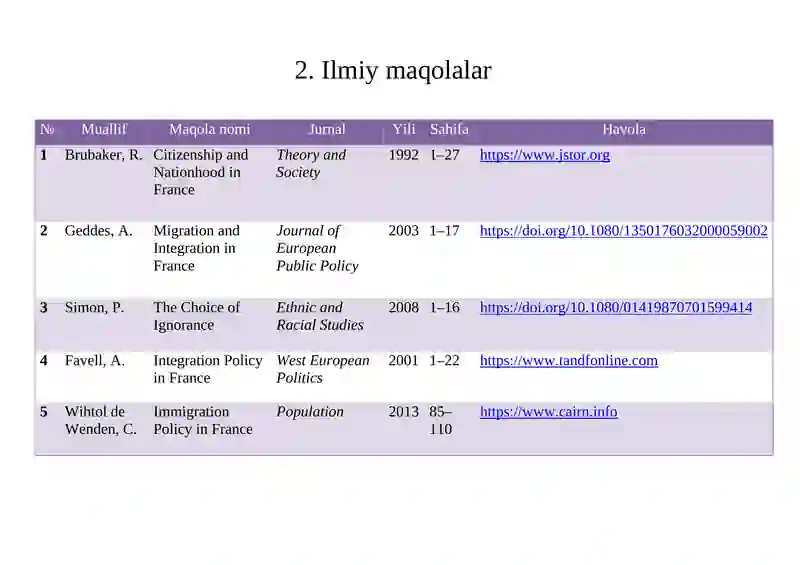Click the page range '1–27'
Screen dimensions: 800x565
444,155
